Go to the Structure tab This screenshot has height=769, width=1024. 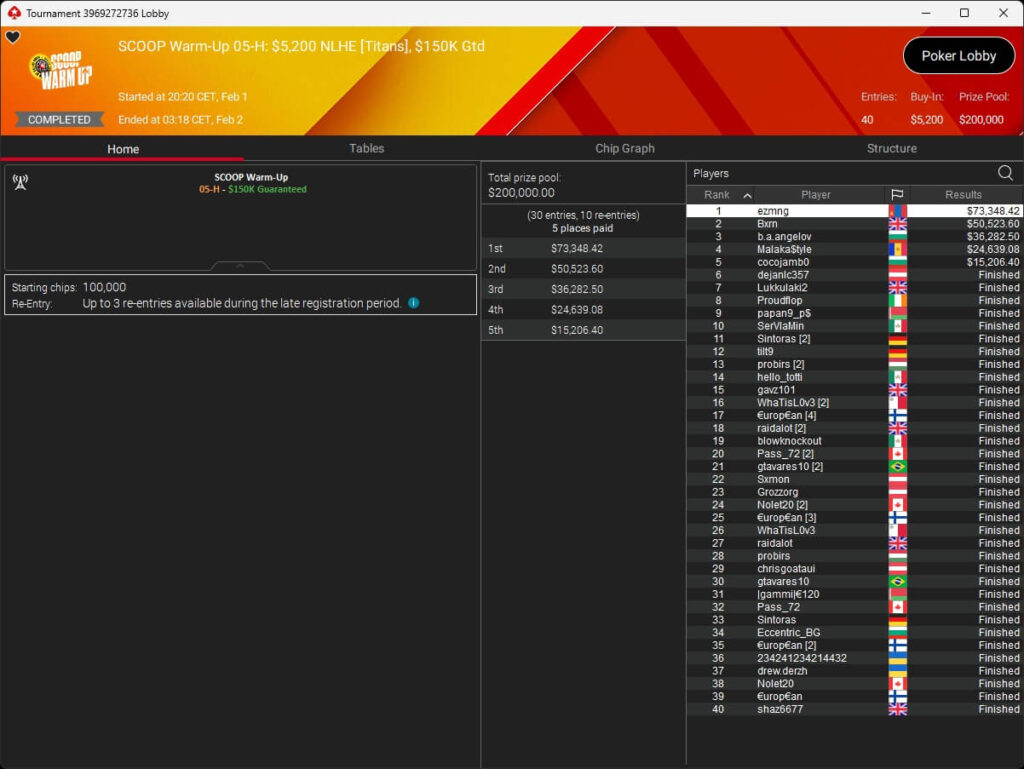[x=891, y=148]
